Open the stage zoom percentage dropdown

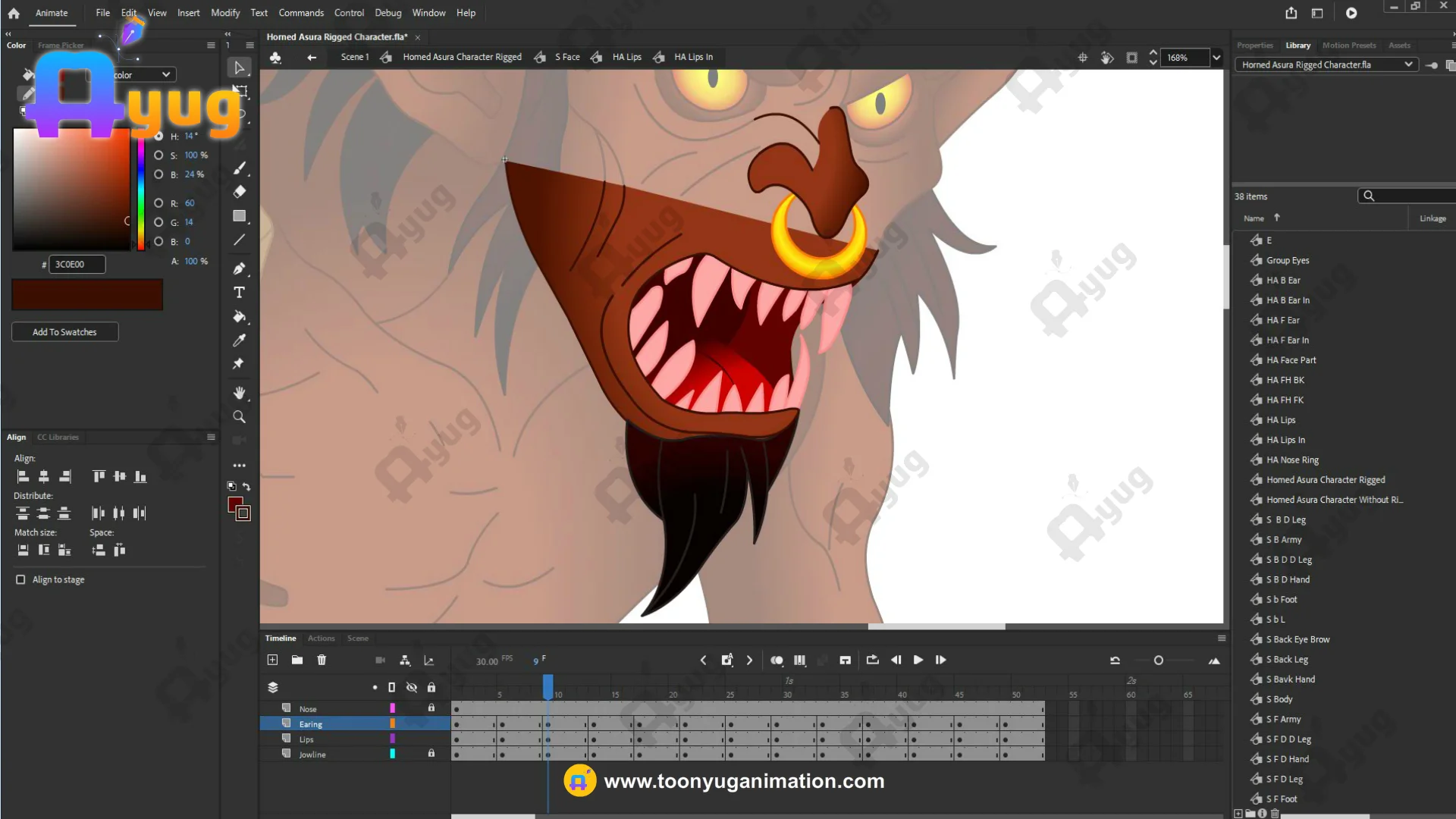(x=1216, y=58)
